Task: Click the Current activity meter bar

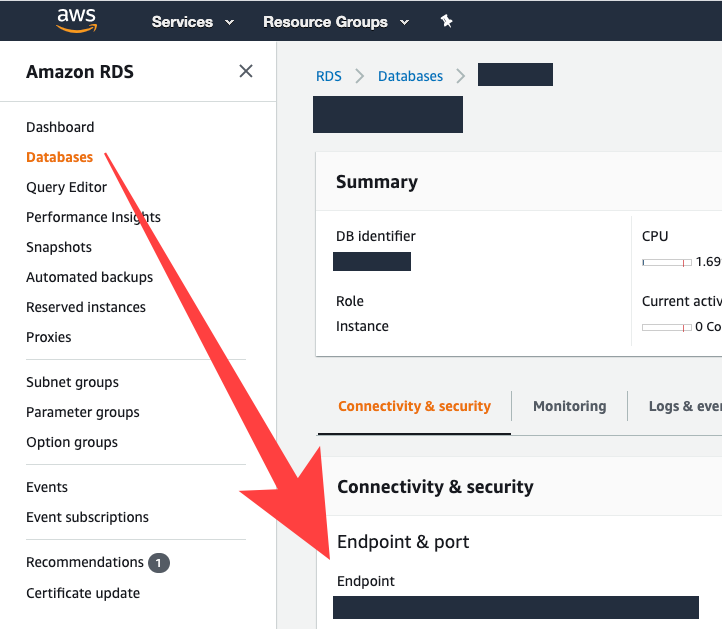Action: (x=667, y=327)
